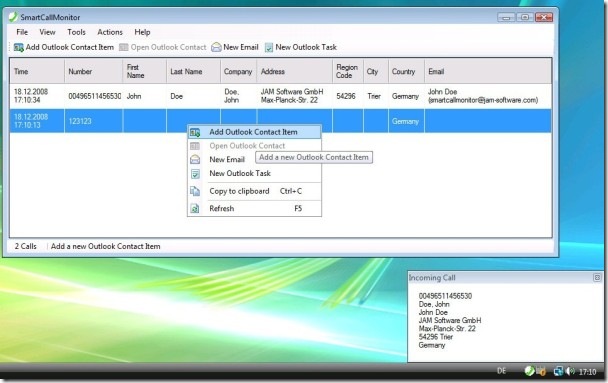
Task: Click number 00496511456530 in the call list
Action: [x=95, y=96]
